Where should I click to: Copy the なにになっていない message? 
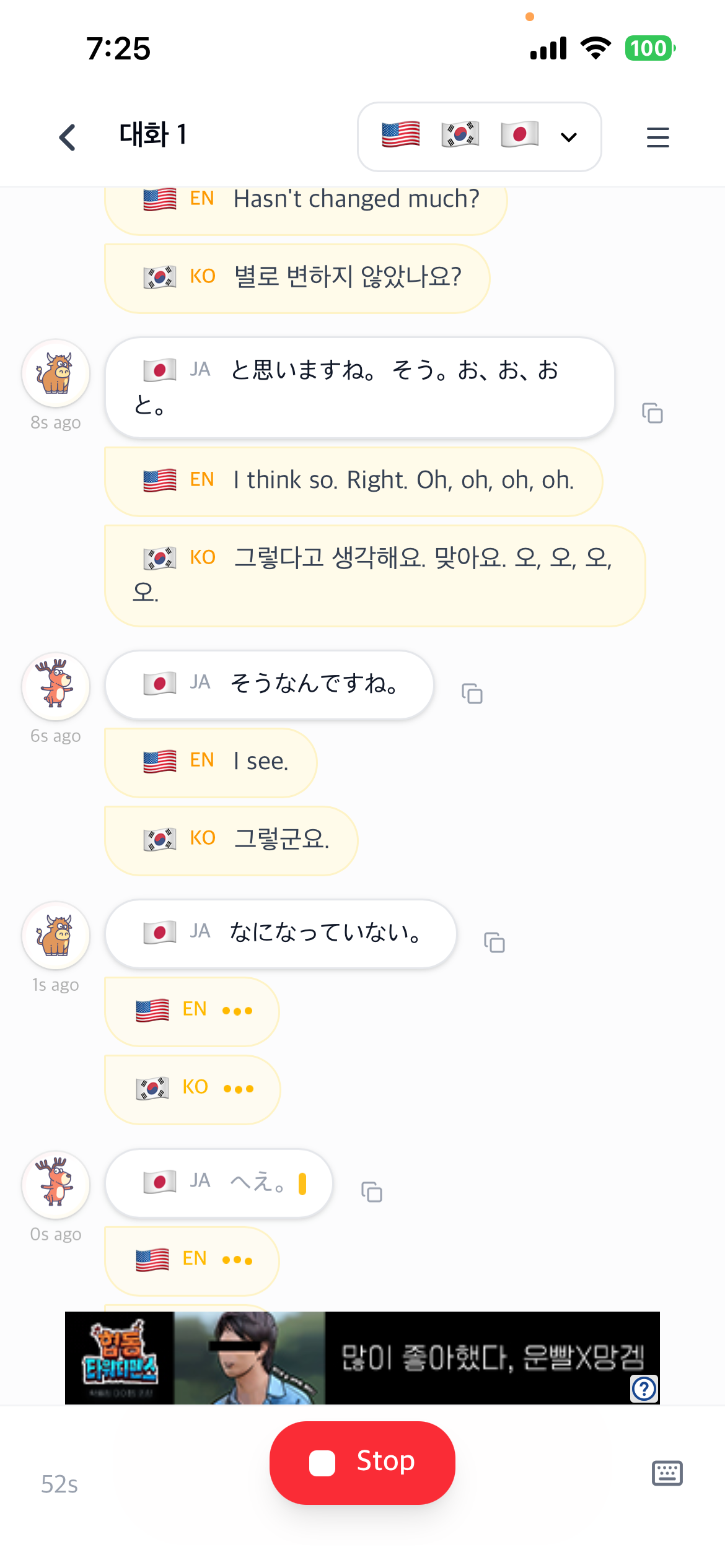494,943
